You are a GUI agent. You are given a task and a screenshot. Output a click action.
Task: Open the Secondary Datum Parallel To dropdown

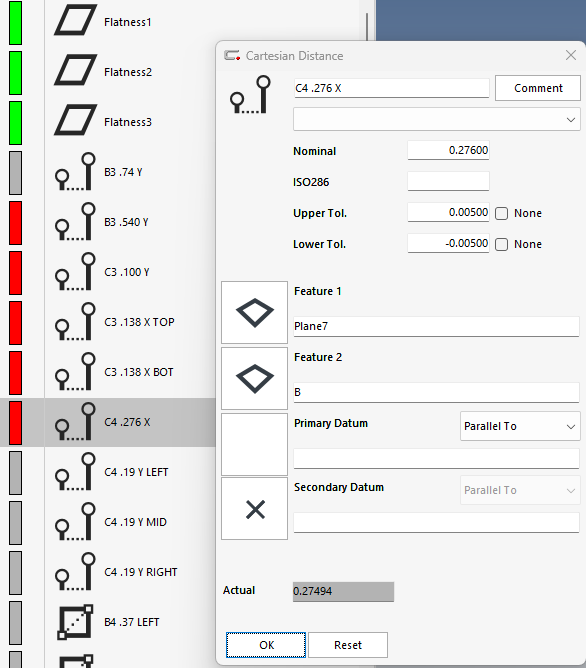click(x=520, y=490)
